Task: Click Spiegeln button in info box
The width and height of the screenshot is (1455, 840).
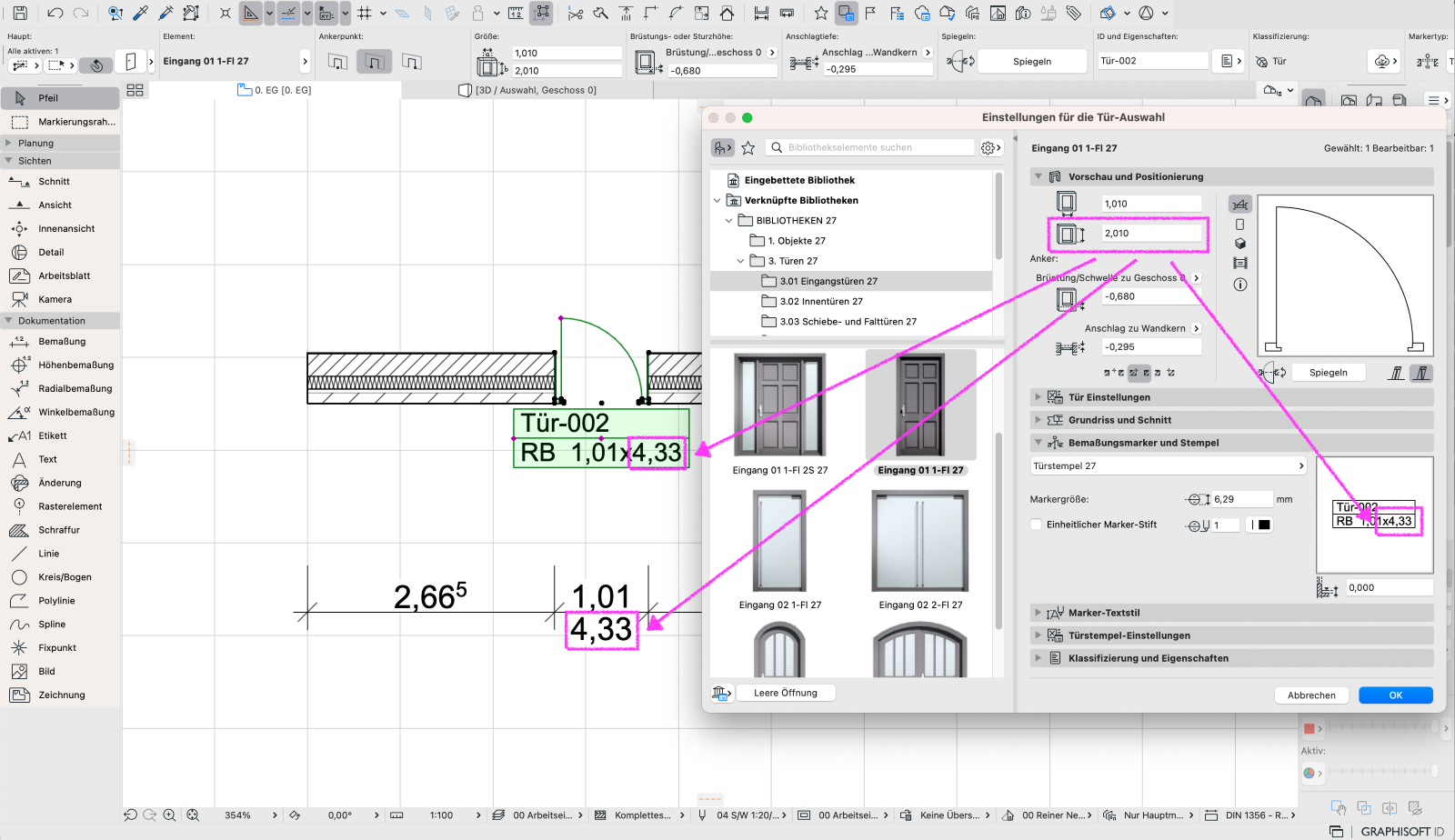Action: point(1032,62)
